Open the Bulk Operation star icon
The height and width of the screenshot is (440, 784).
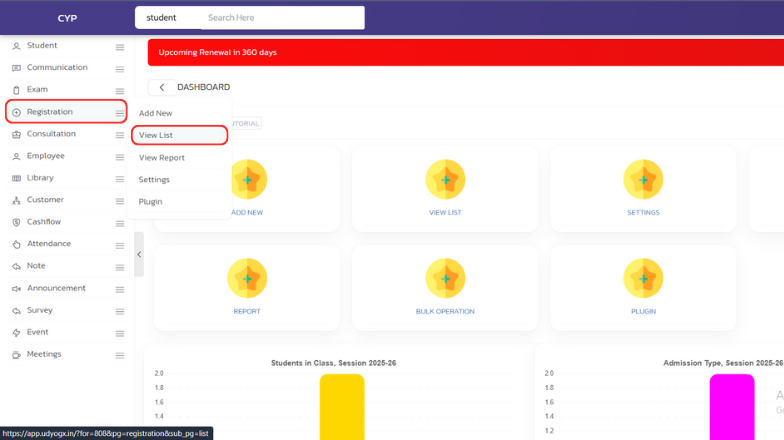point(445,278)
